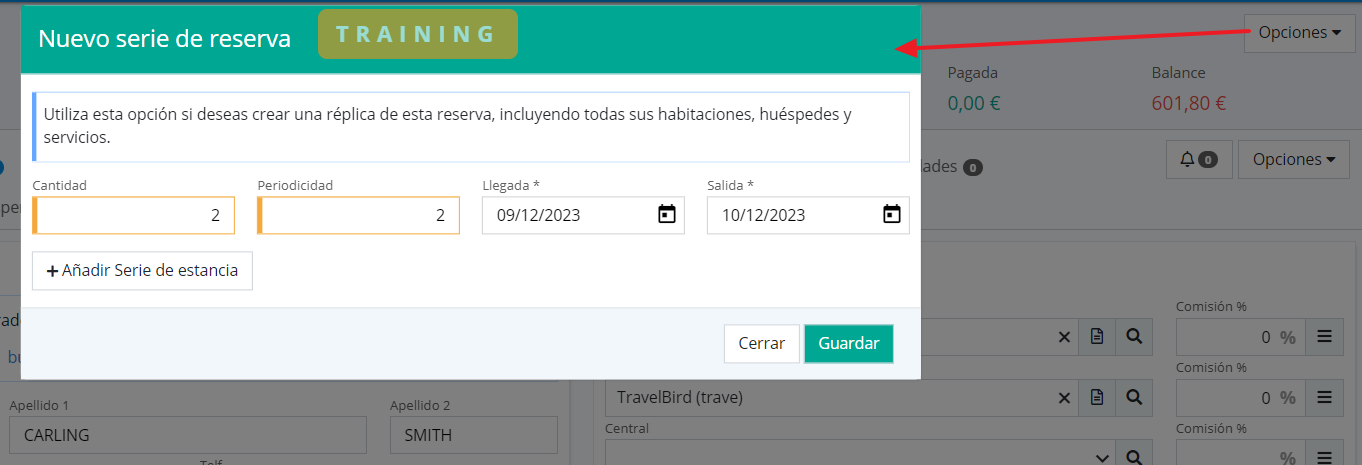
Task: Open the top-right Opciones dropdown
Action: coord(1299,32)
